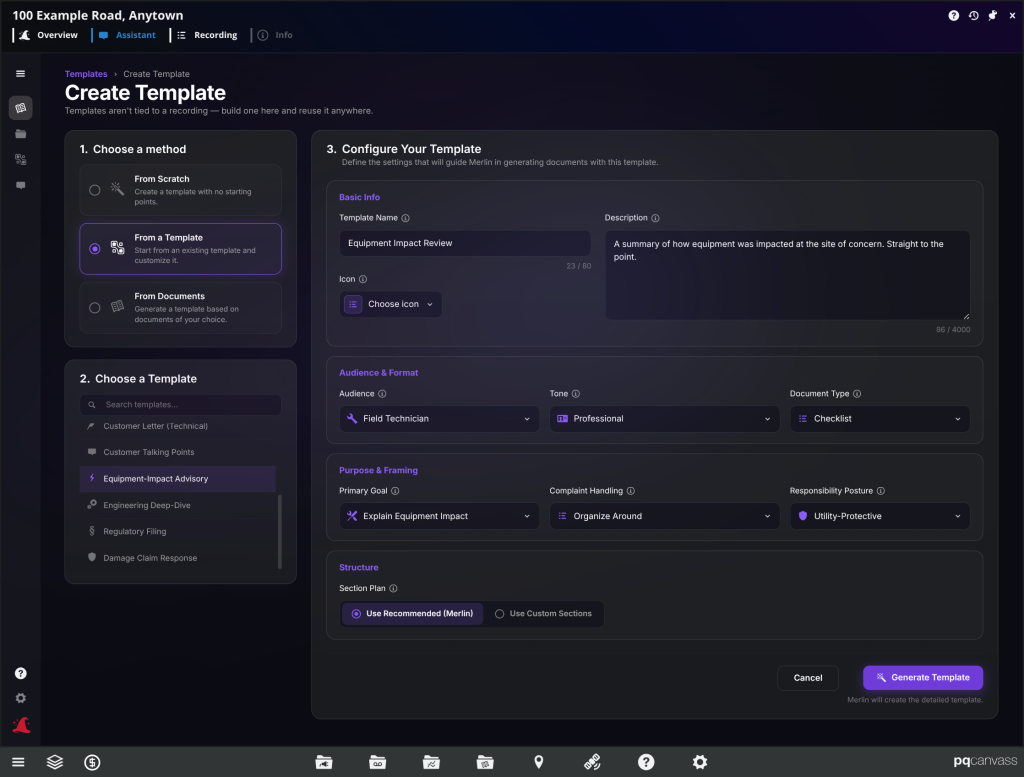Open the red wizard hat Merlin icon
This screenshot has width=1024, height=777.
[21, 725]
